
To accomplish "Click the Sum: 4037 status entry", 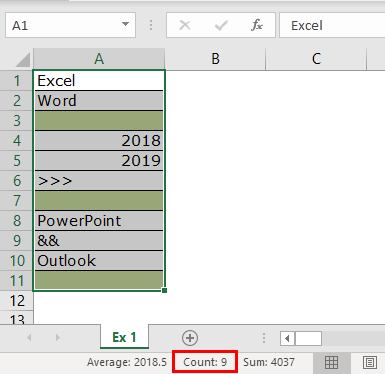I will point(269,362).
